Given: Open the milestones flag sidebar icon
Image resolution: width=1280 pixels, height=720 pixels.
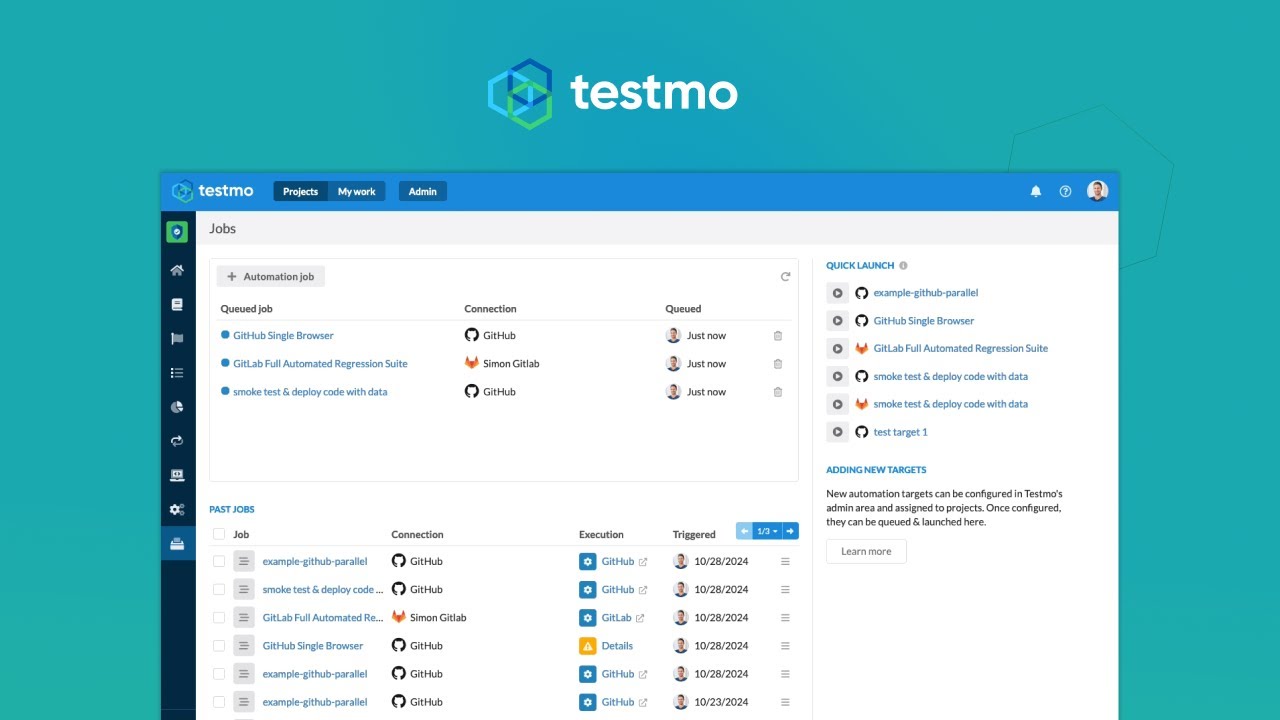Looking at the screenshot, I should (177, 338).
